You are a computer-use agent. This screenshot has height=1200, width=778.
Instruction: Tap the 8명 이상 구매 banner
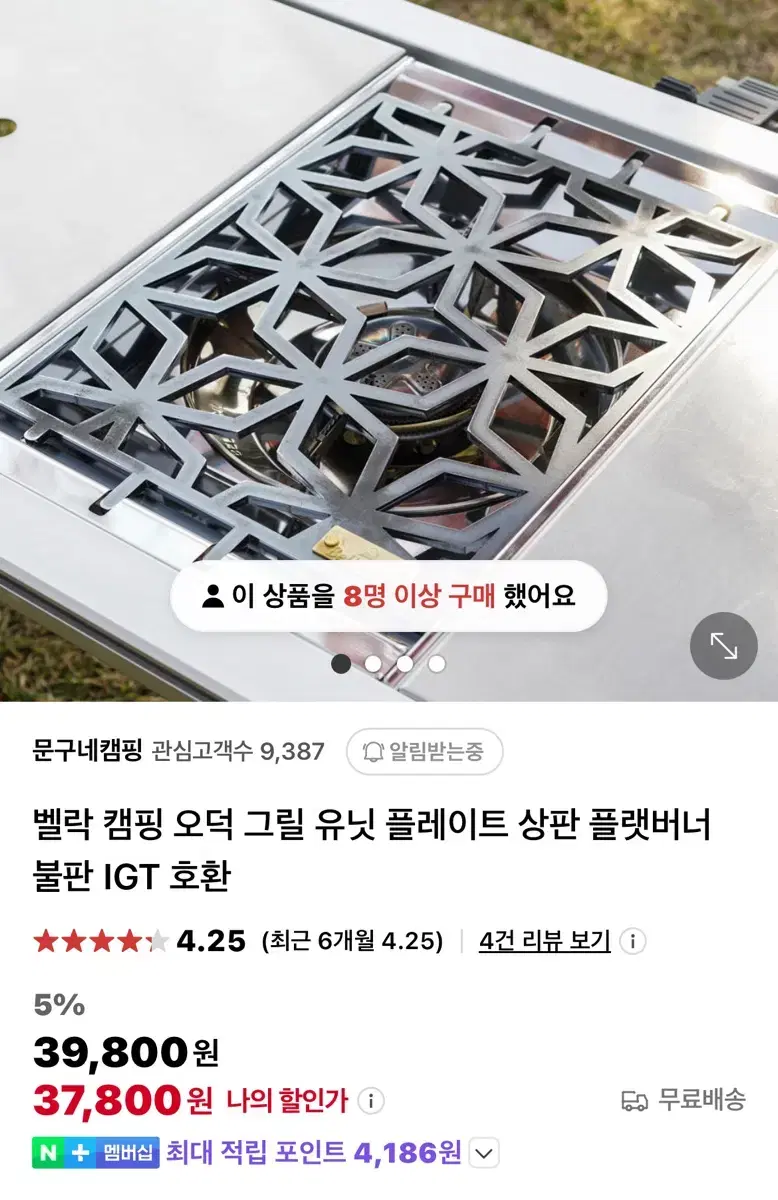click(388, 596)
